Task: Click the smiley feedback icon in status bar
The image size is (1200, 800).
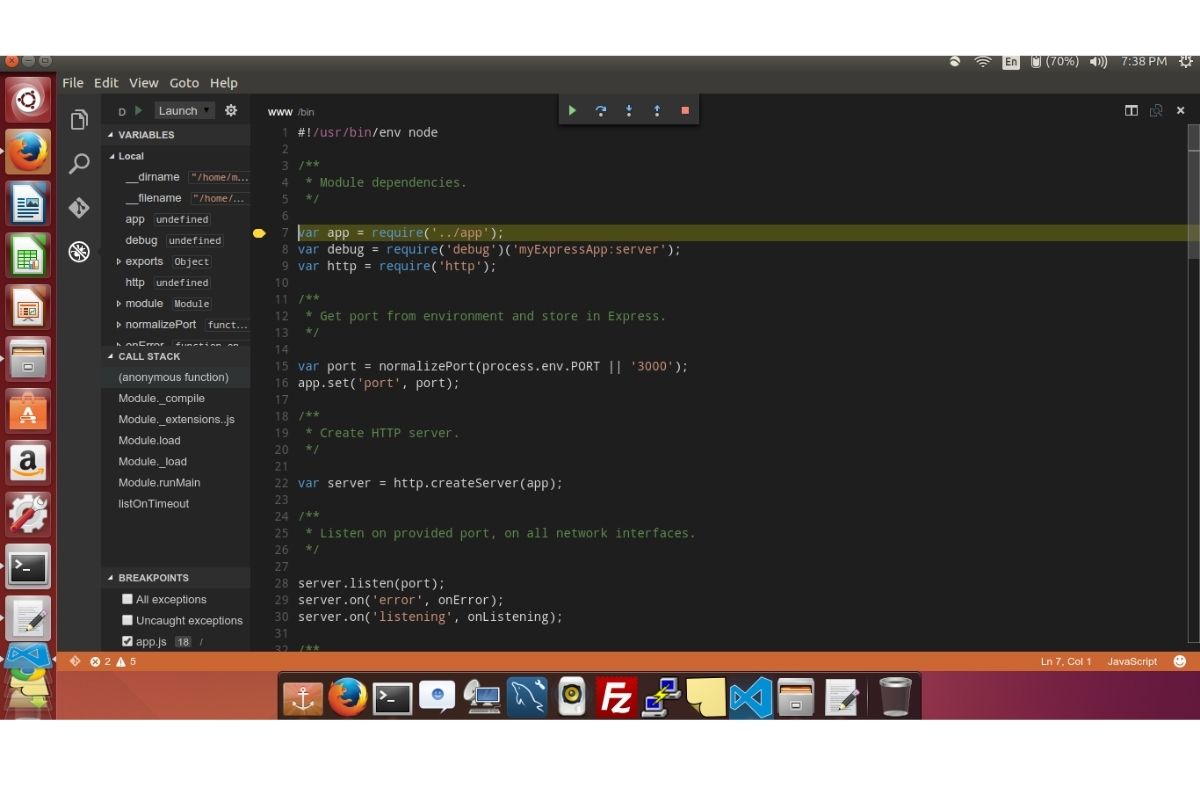Action: pos(1180,661)
